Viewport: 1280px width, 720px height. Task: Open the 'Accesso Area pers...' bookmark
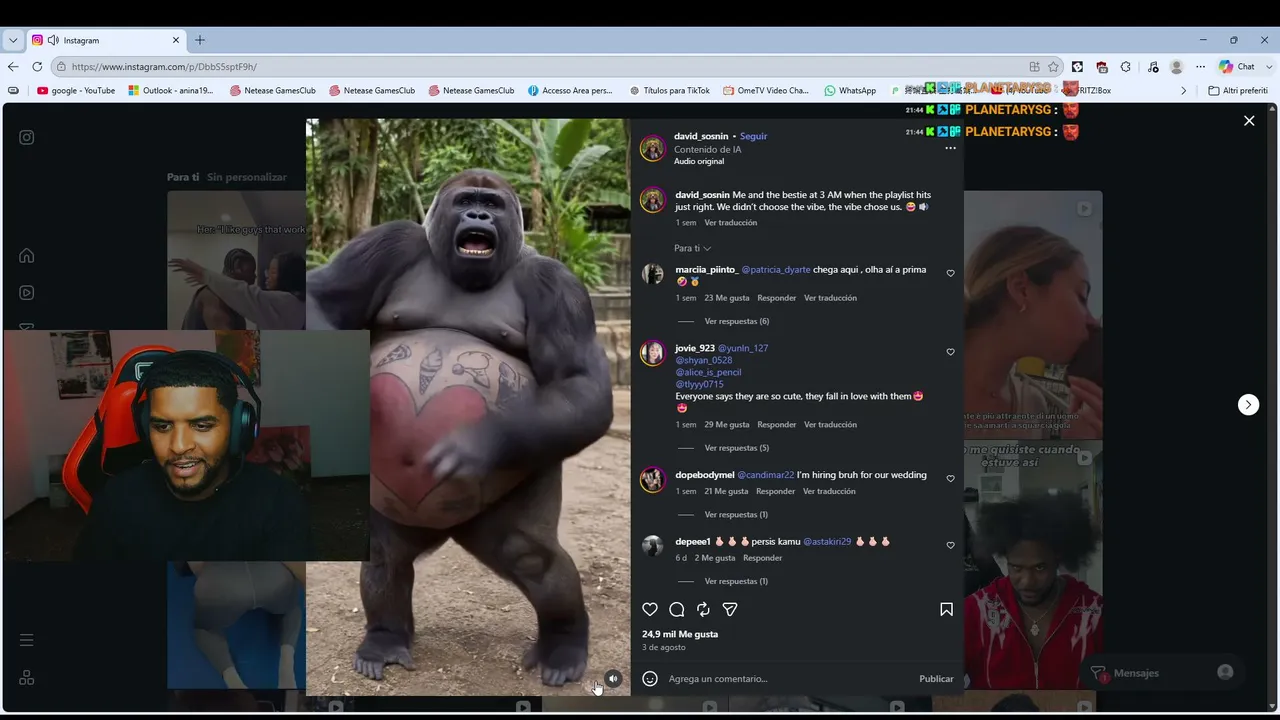570,90
